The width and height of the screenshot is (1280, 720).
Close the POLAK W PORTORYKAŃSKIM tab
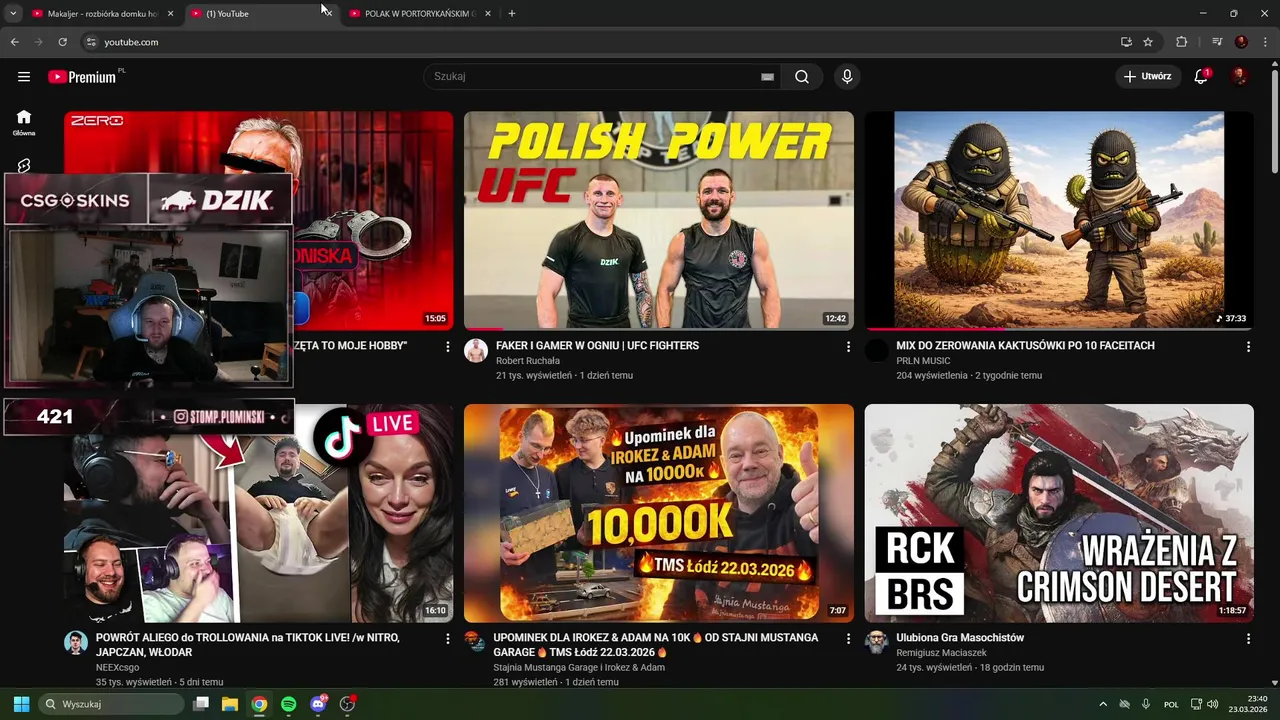(x=488, y=14)
